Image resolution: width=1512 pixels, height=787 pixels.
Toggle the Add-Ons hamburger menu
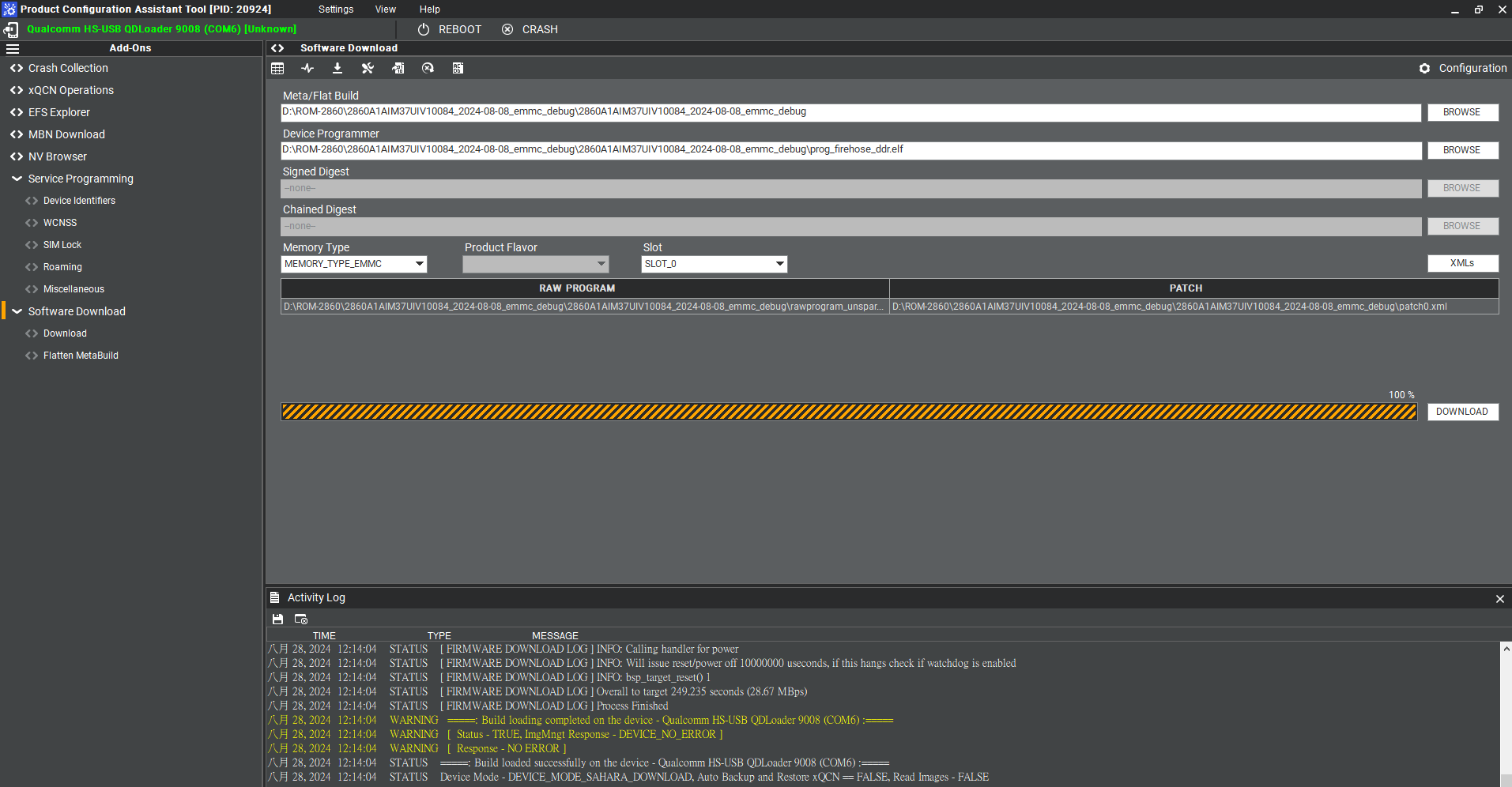tap(13, 48)
